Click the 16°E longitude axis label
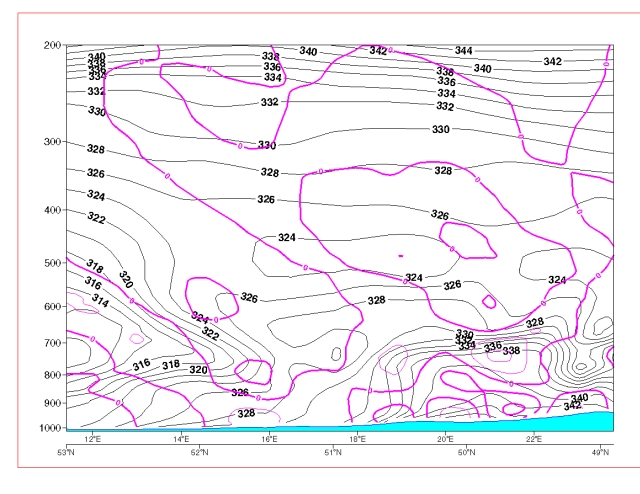 [x=269, y=439]
